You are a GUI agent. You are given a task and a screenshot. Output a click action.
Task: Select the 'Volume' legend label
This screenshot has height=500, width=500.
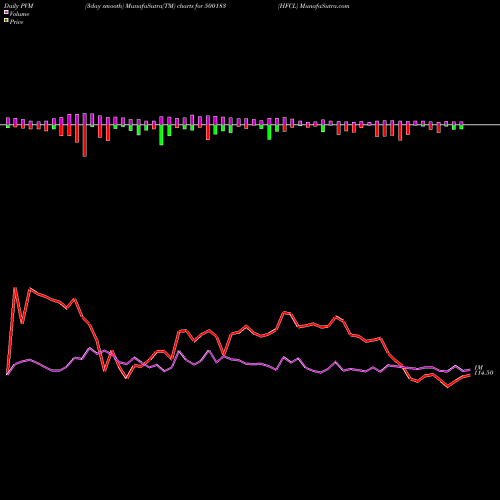pos(19,14)
